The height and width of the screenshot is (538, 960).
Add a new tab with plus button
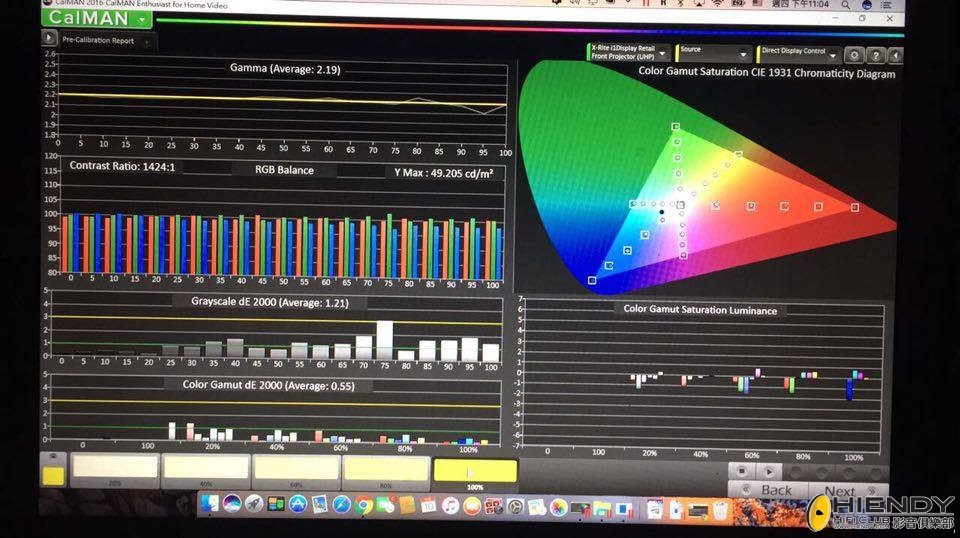click(x=147, y=42)
